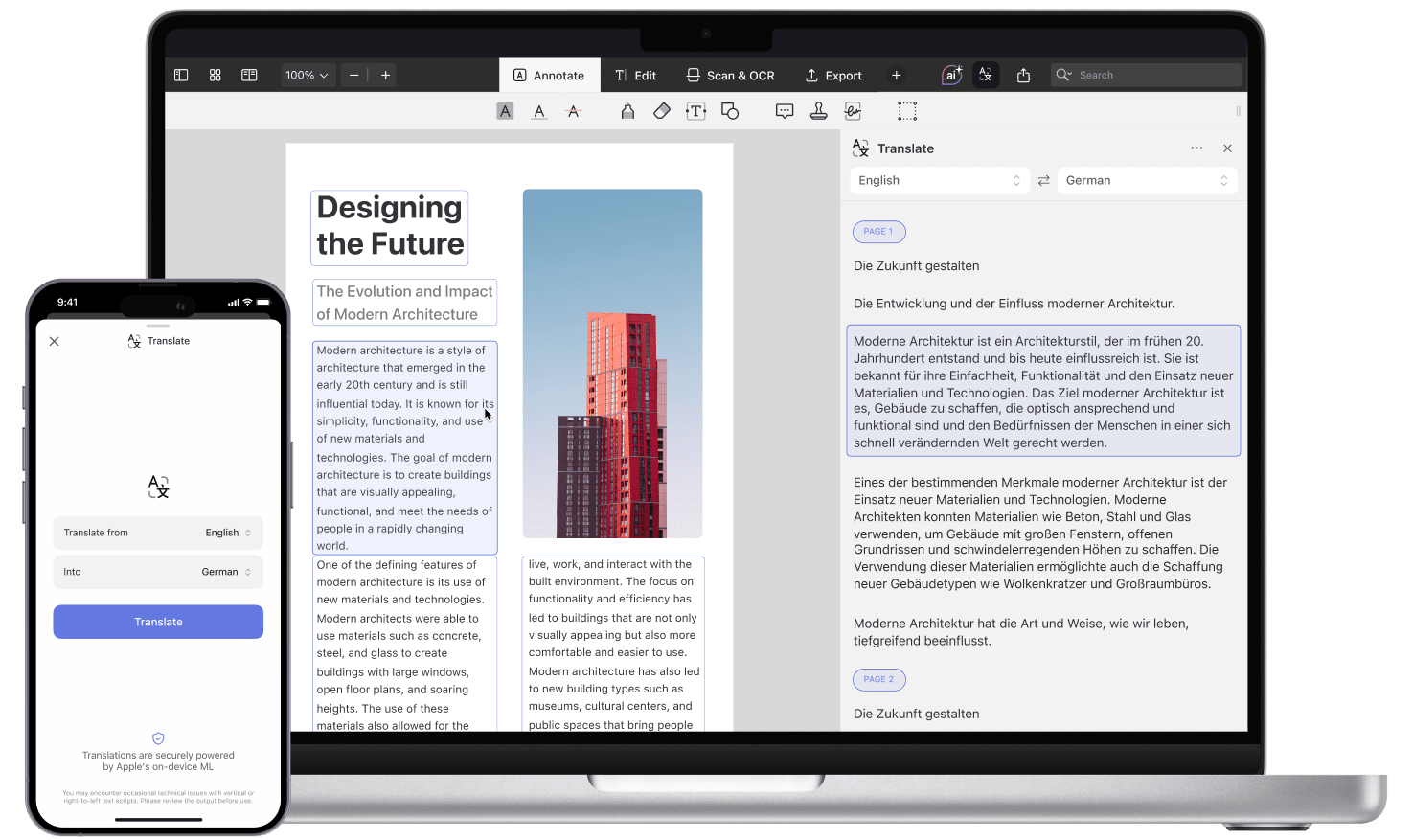
Task: Open the AI assistant
Action: point(950,75)
